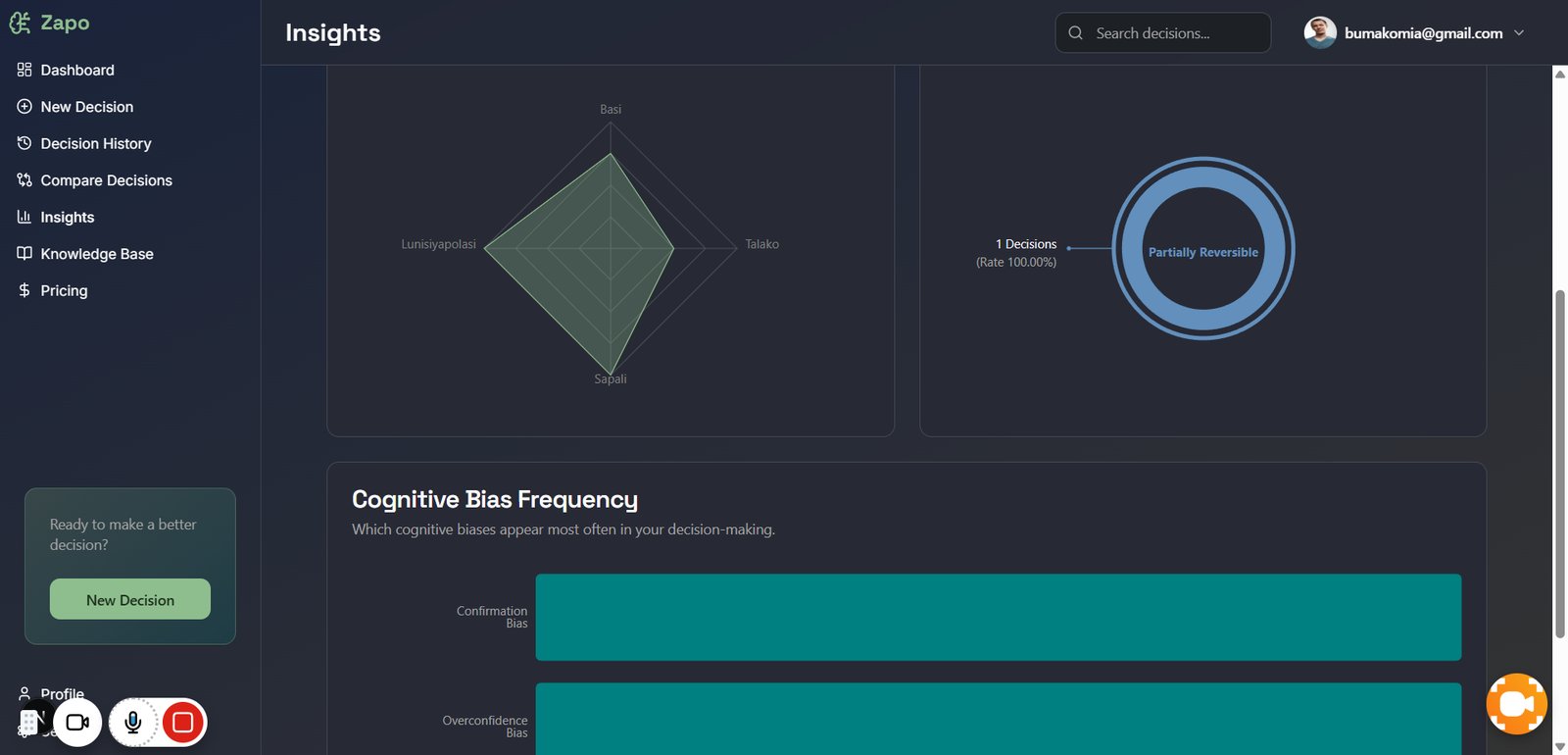Screen dimensions: 1568x755
Task: Mute the microphone in the recording toolbar
Action: click(133, 723)
